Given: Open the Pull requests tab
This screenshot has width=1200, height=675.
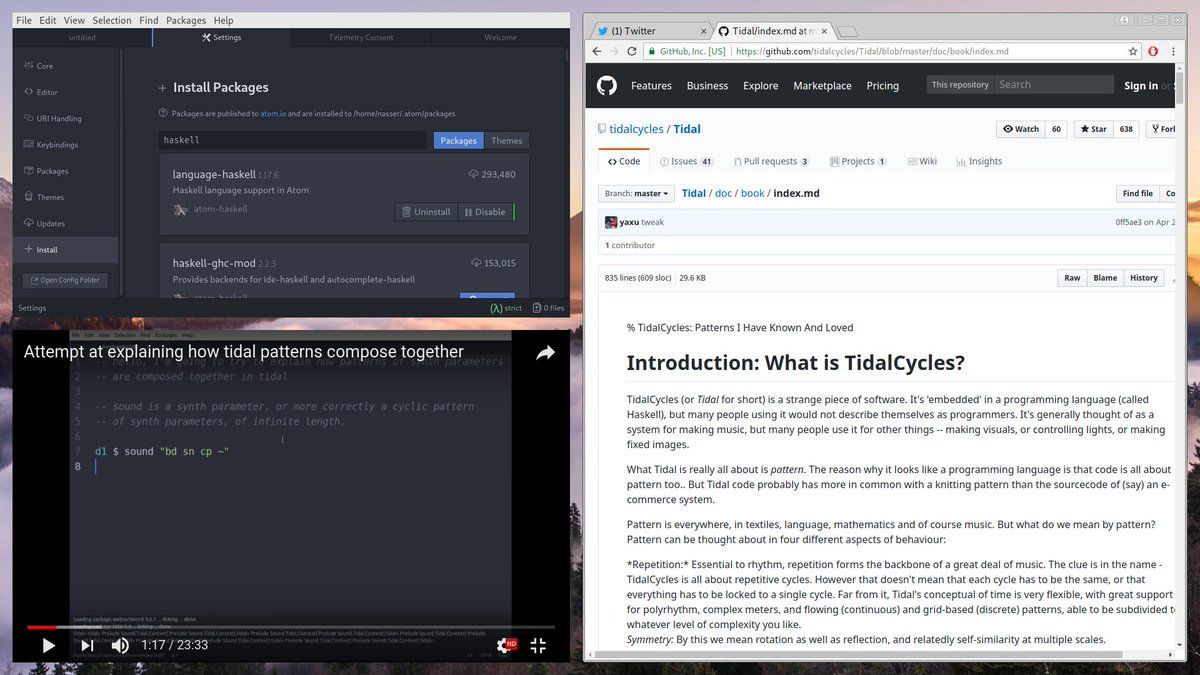Looking at the screenshot, I should pos(770,161).
